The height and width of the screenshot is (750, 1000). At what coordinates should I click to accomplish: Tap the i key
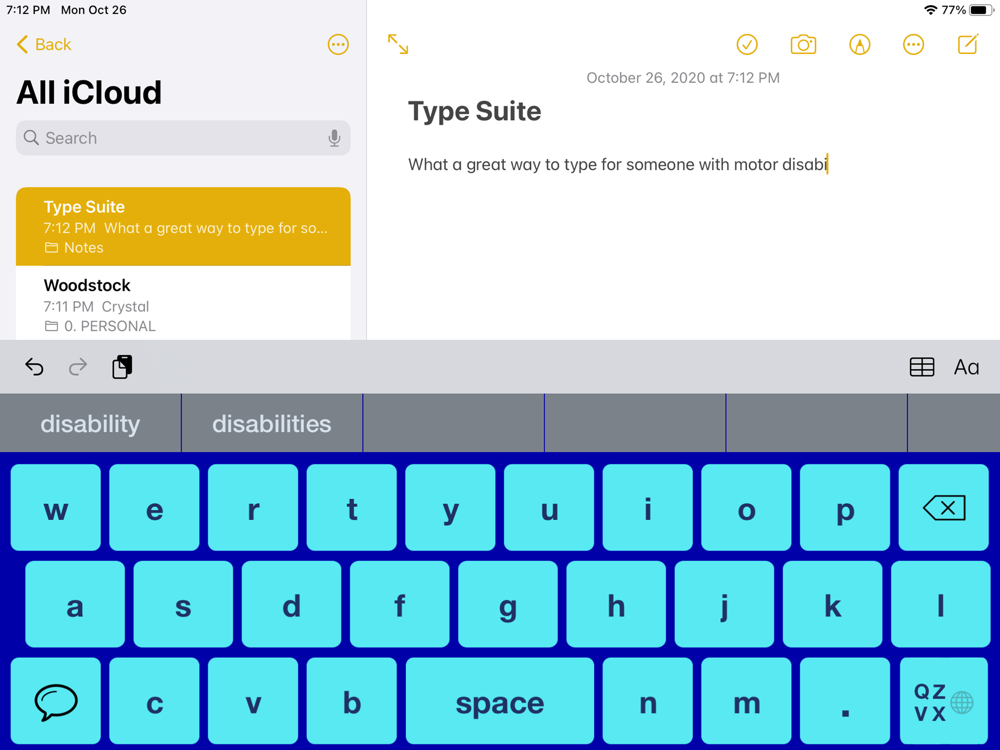pos(647,508)
